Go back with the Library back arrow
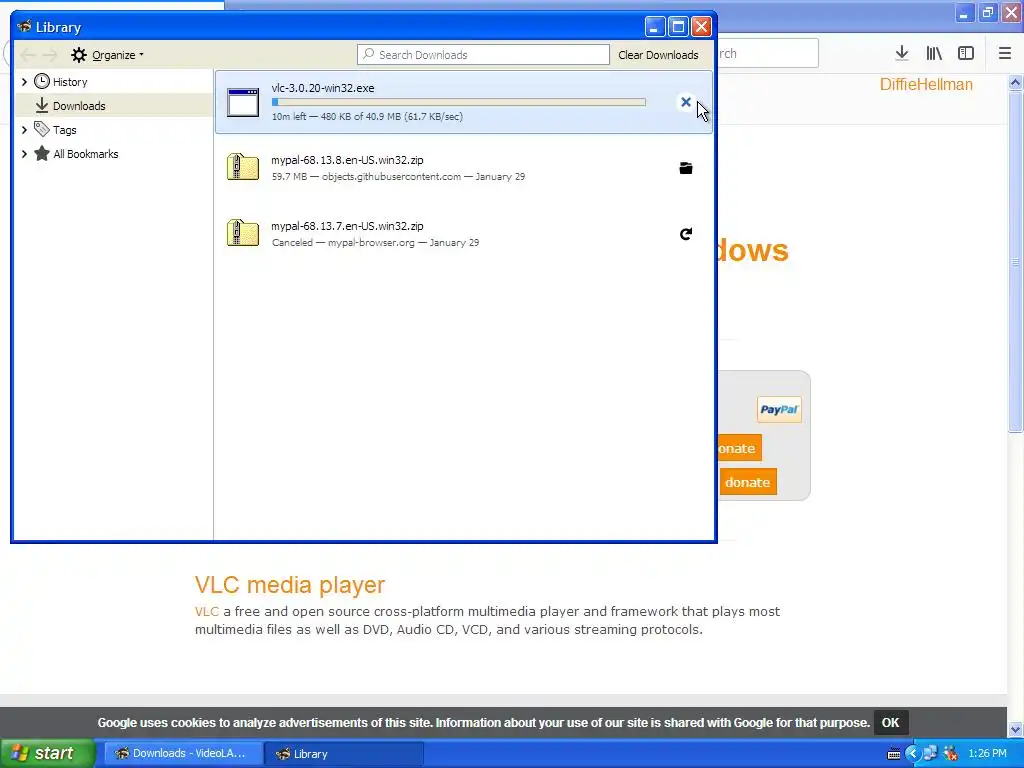 point(27,55)
